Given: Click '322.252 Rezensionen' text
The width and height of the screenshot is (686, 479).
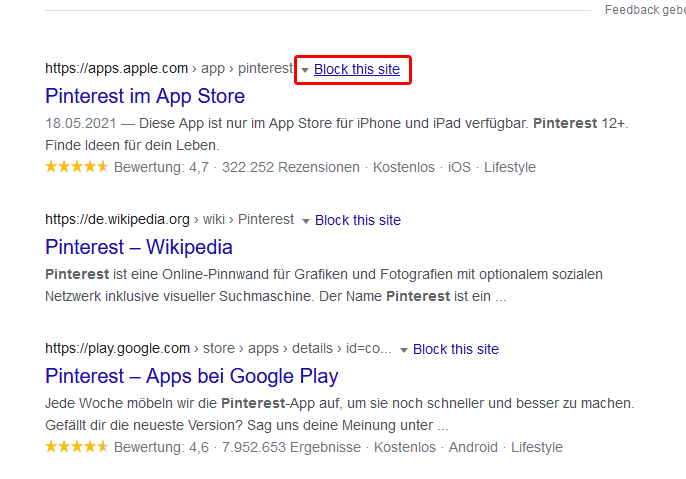Looking at the screenshot, I should pos(290,167).
